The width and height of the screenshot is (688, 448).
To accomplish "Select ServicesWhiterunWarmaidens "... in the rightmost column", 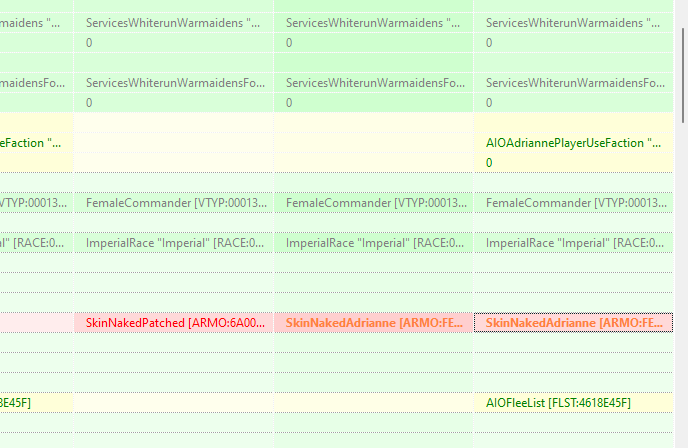I will (x=573, y=23).
